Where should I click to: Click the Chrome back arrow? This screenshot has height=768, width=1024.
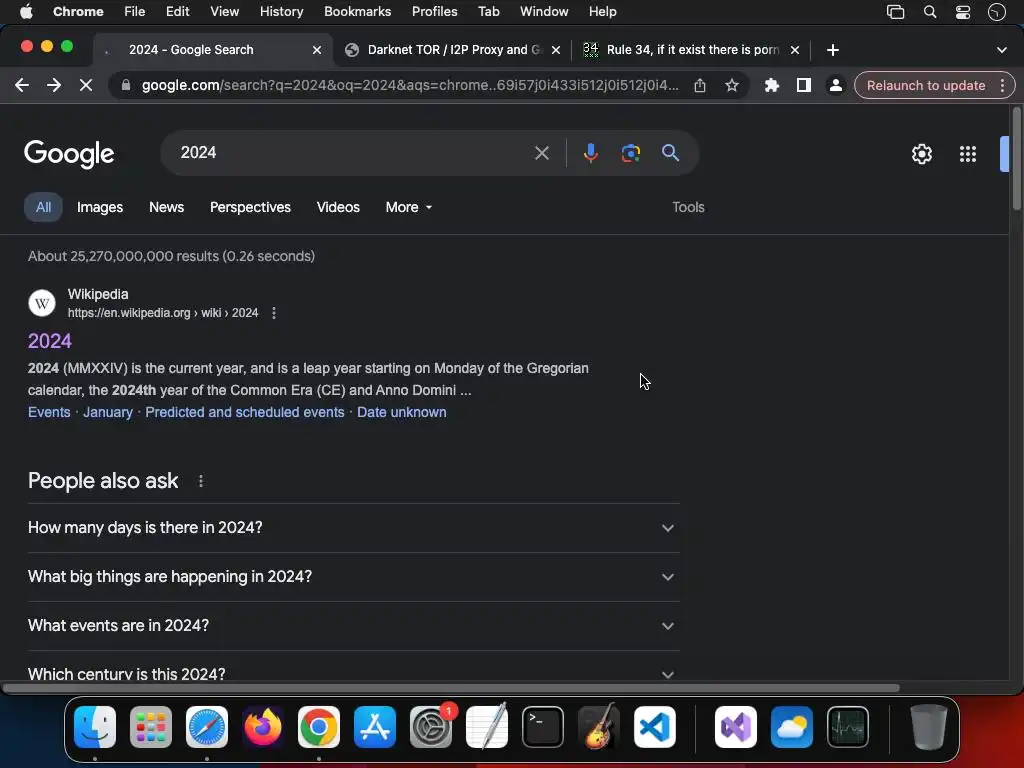point(22,86)
